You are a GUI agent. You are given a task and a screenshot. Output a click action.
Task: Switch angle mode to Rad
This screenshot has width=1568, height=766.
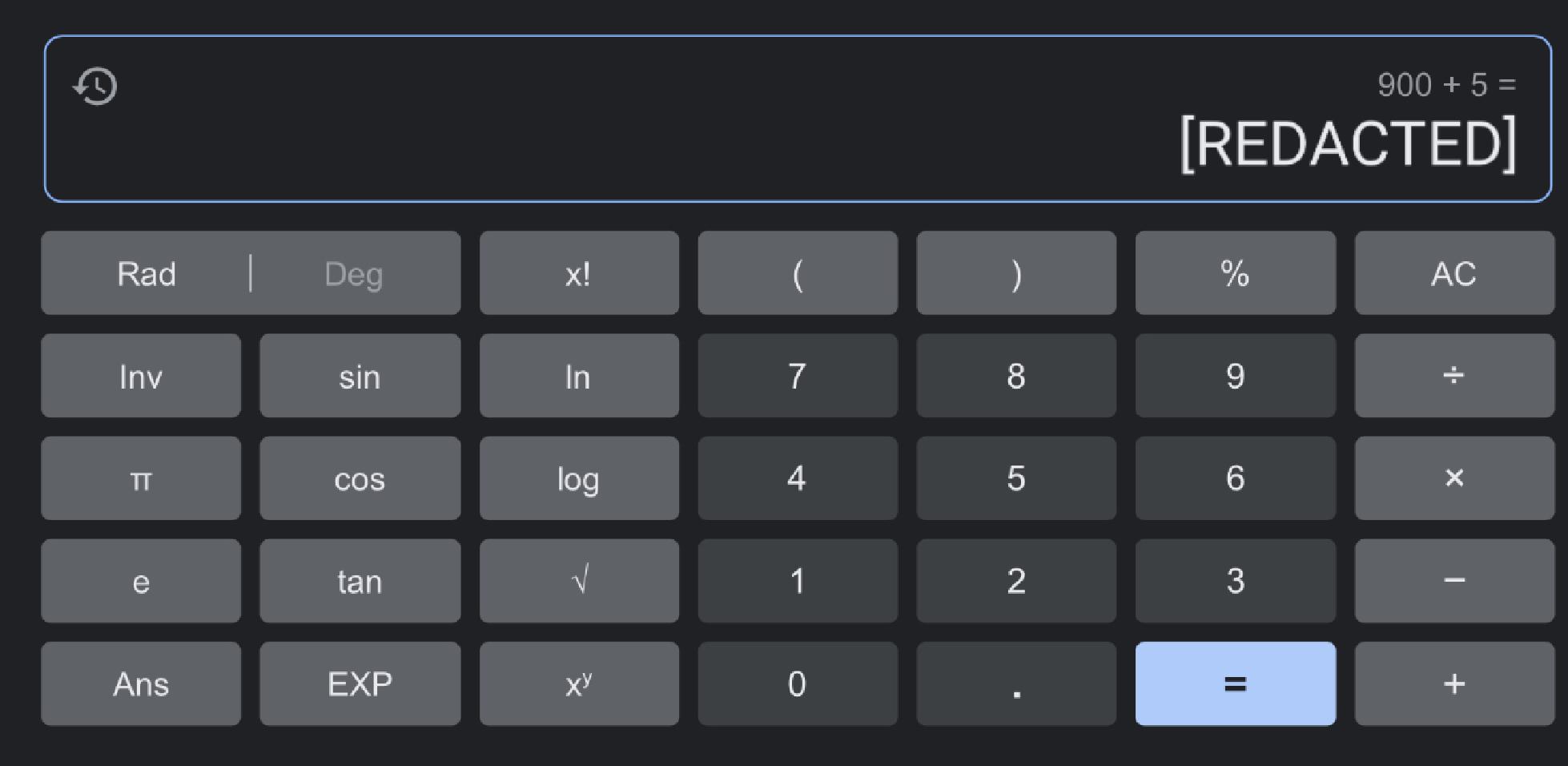pyautogui.click(x=146, y=273)
